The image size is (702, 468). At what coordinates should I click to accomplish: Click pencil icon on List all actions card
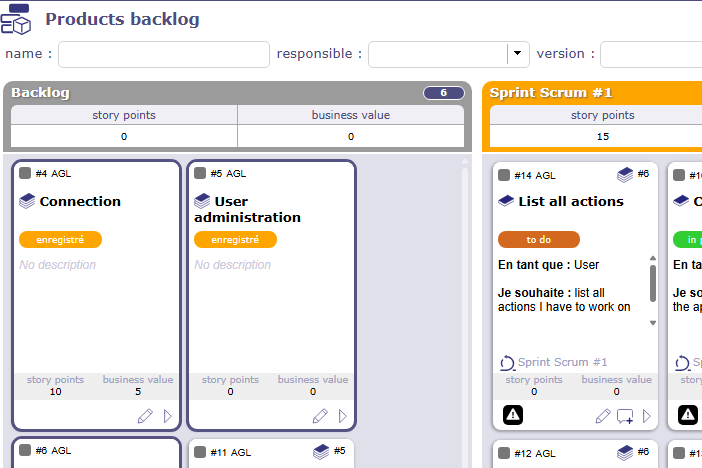[603, 416]
